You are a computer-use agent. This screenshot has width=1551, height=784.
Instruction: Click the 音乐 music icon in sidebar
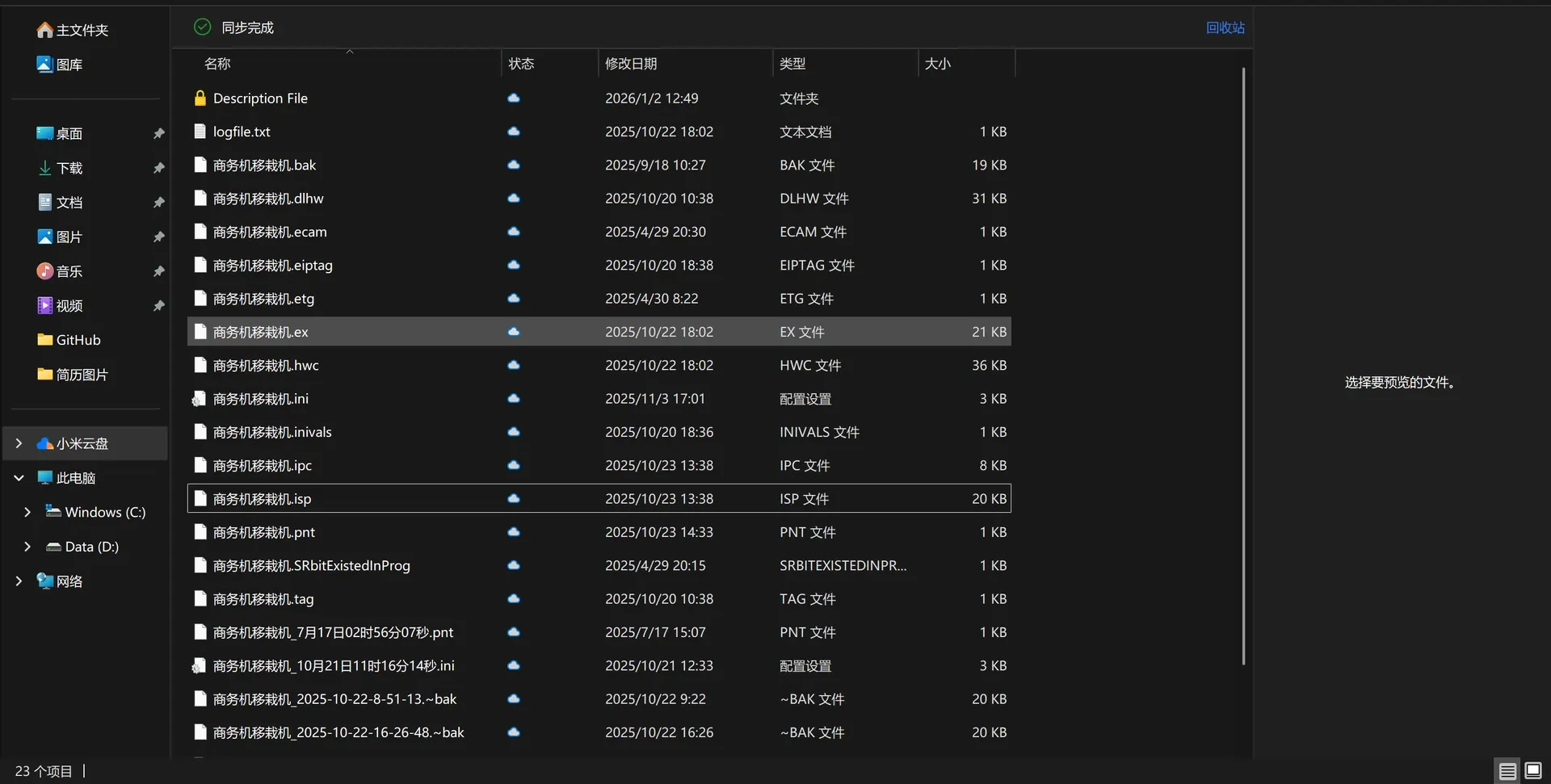[45, 271]
